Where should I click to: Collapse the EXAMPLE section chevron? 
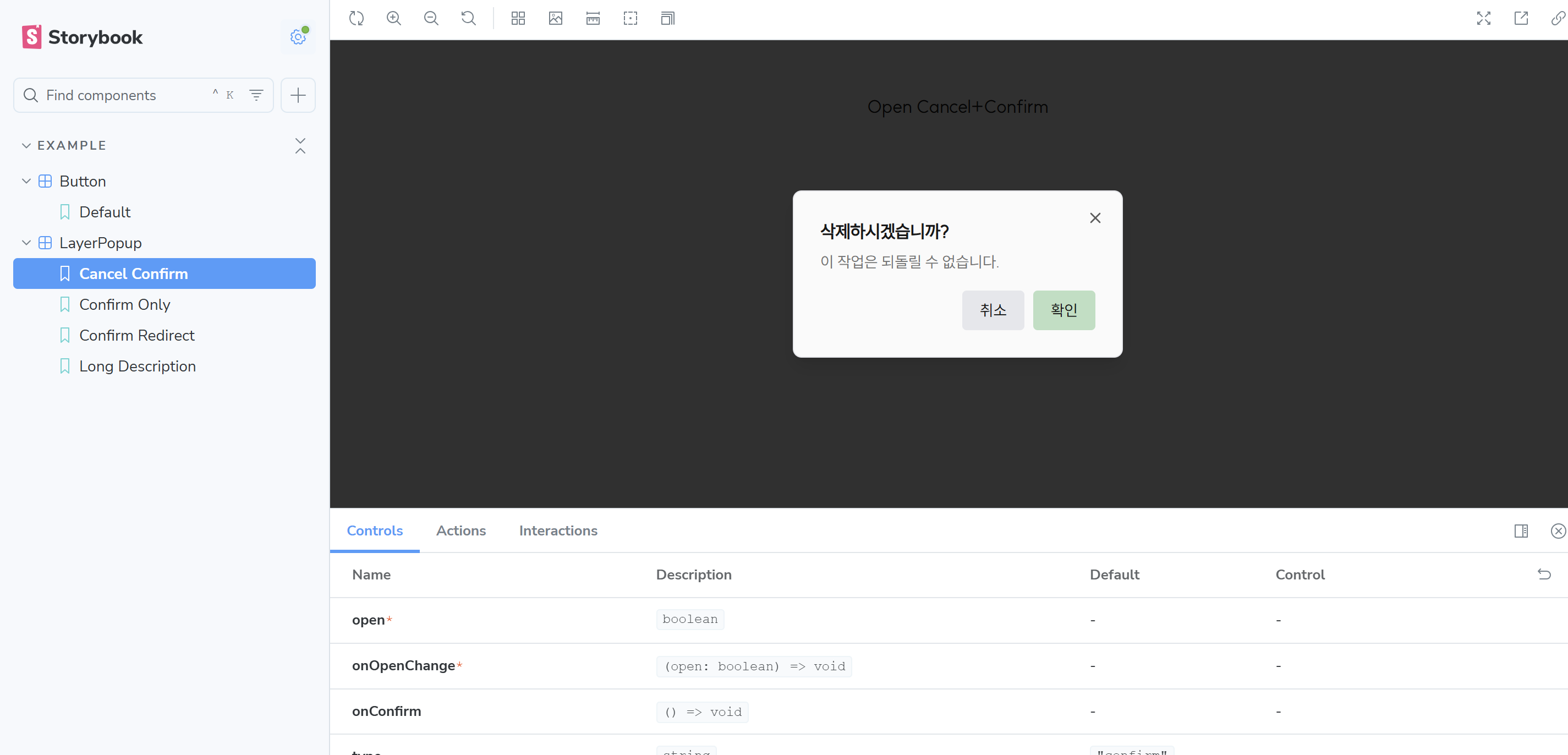26,145
